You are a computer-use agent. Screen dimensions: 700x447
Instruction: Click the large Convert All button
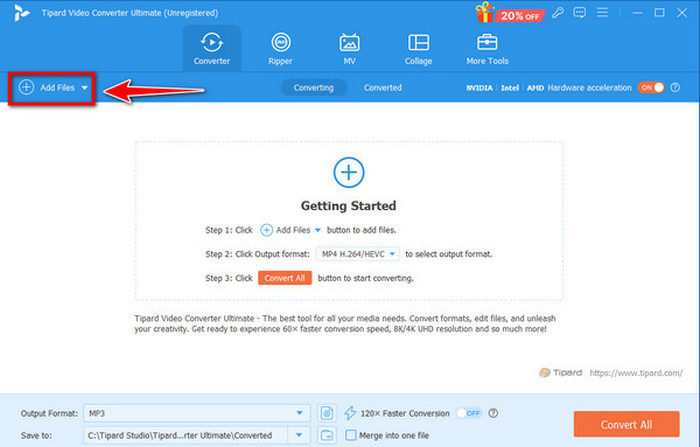pyautogui.click(x=626, y=424)
